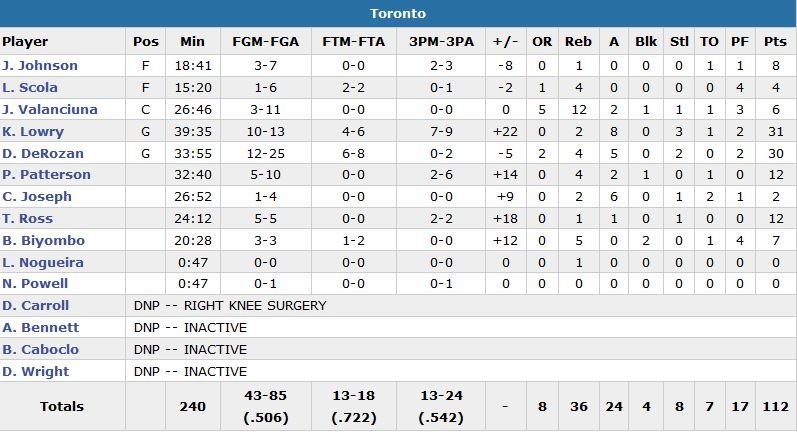The image size is (797, 432).
Task: Click the FGM-FGA column header
Action: point(263,42)
